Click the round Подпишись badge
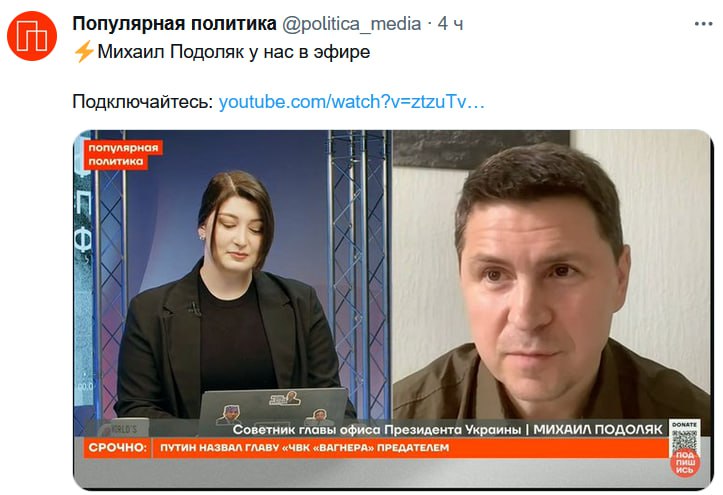 click(685, 462)
